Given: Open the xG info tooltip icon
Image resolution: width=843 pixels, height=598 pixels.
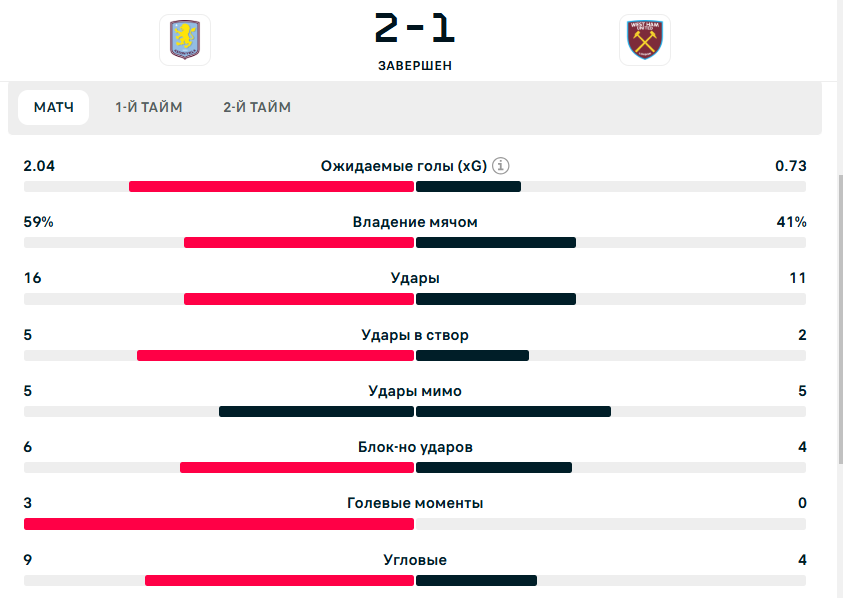Looking at the screenshot, I should [x=502, y=166].
